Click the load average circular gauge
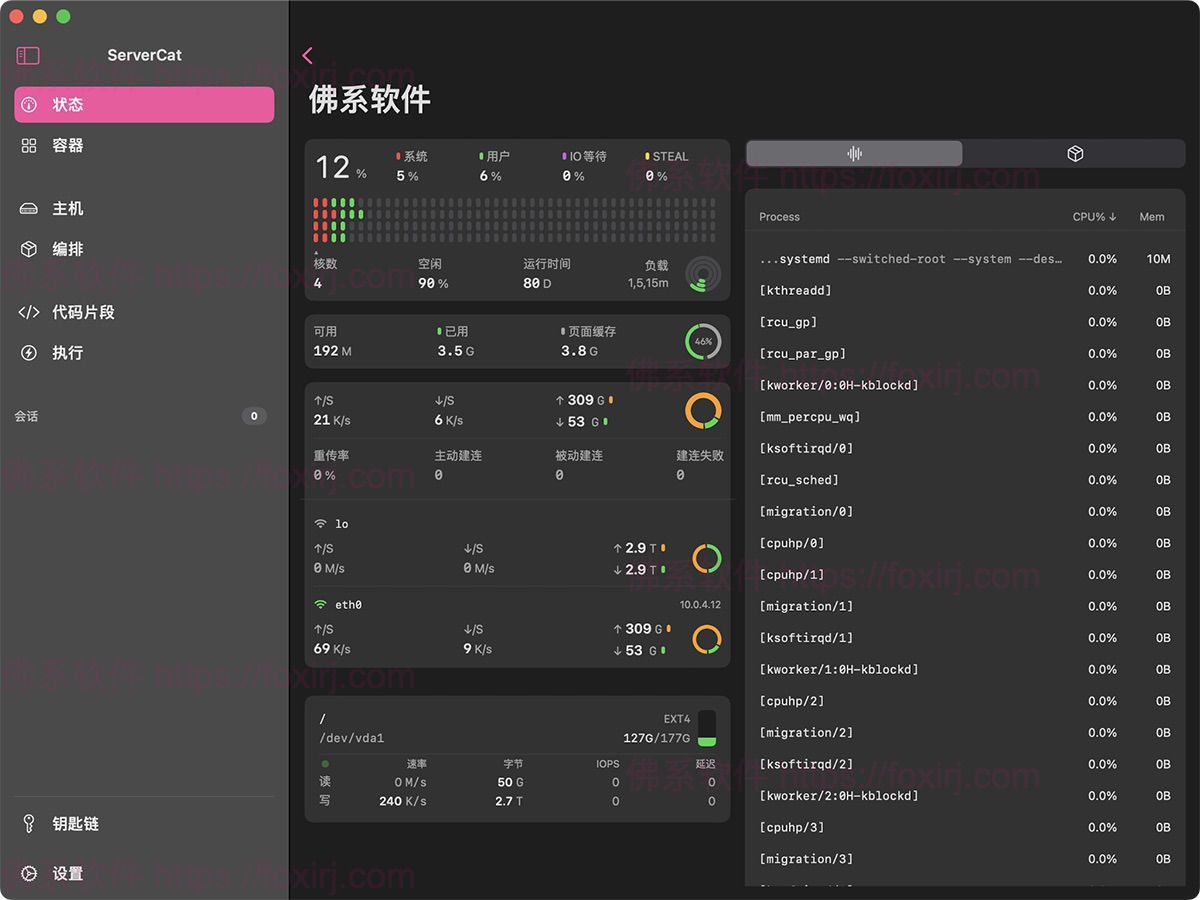 [703, 274]
